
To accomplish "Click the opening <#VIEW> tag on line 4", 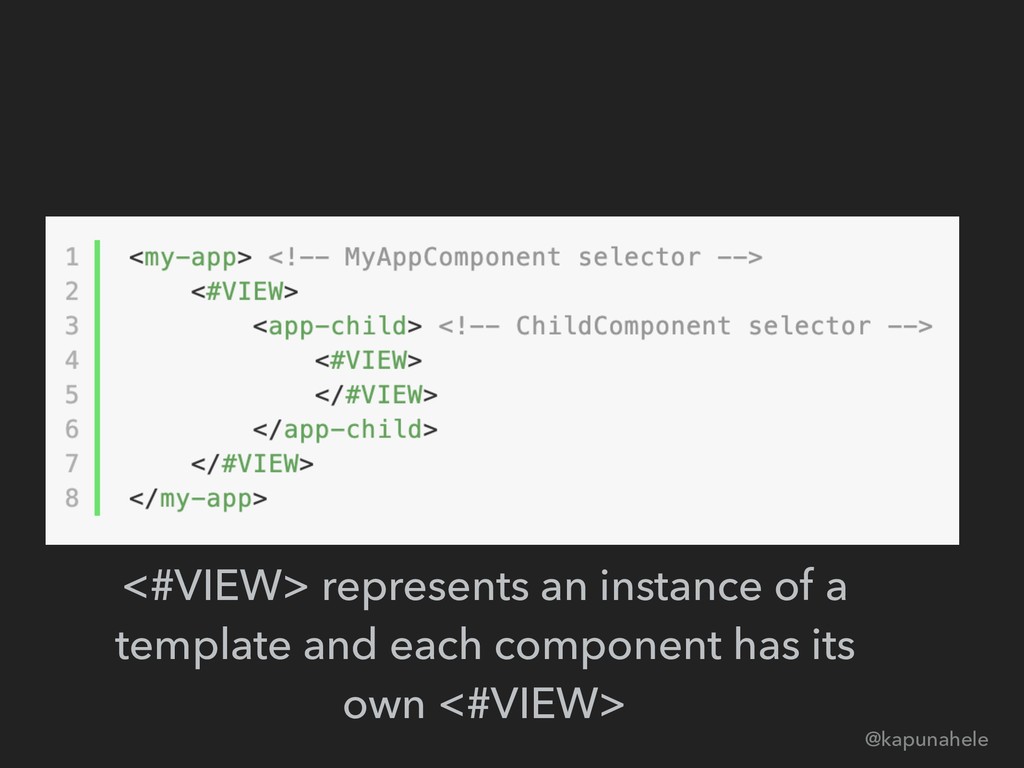I will point(368,360).
